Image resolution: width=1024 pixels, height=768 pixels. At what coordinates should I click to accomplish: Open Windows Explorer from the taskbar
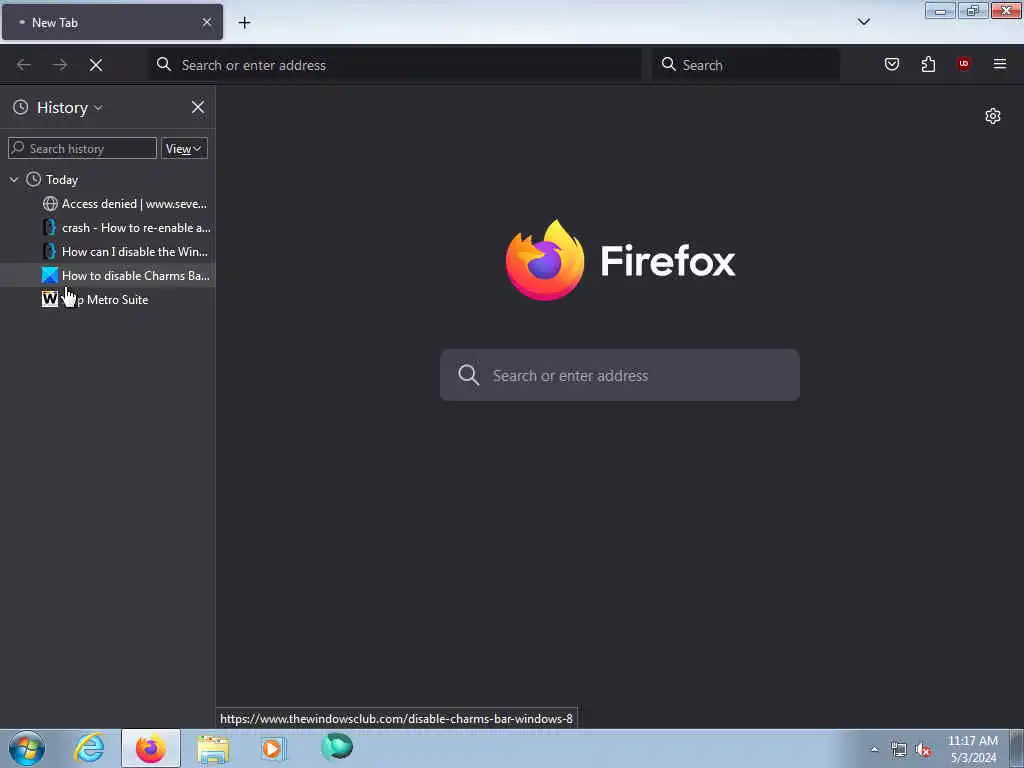(214, 748)
